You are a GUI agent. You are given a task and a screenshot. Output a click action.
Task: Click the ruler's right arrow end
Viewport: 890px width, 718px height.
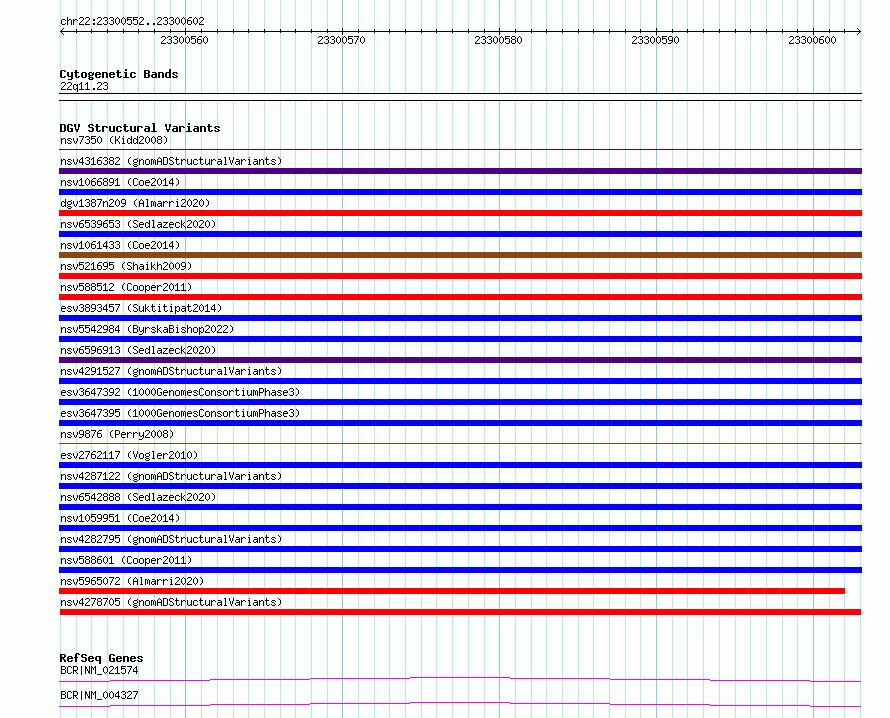coord(858,31)
